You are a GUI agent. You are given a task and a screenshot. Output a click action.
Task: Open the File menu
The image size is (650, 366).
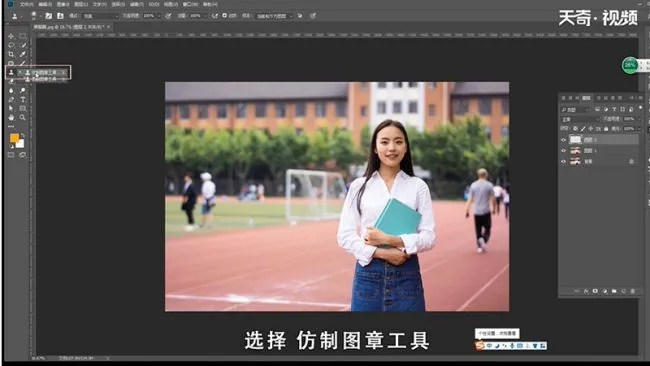point(27,4)
